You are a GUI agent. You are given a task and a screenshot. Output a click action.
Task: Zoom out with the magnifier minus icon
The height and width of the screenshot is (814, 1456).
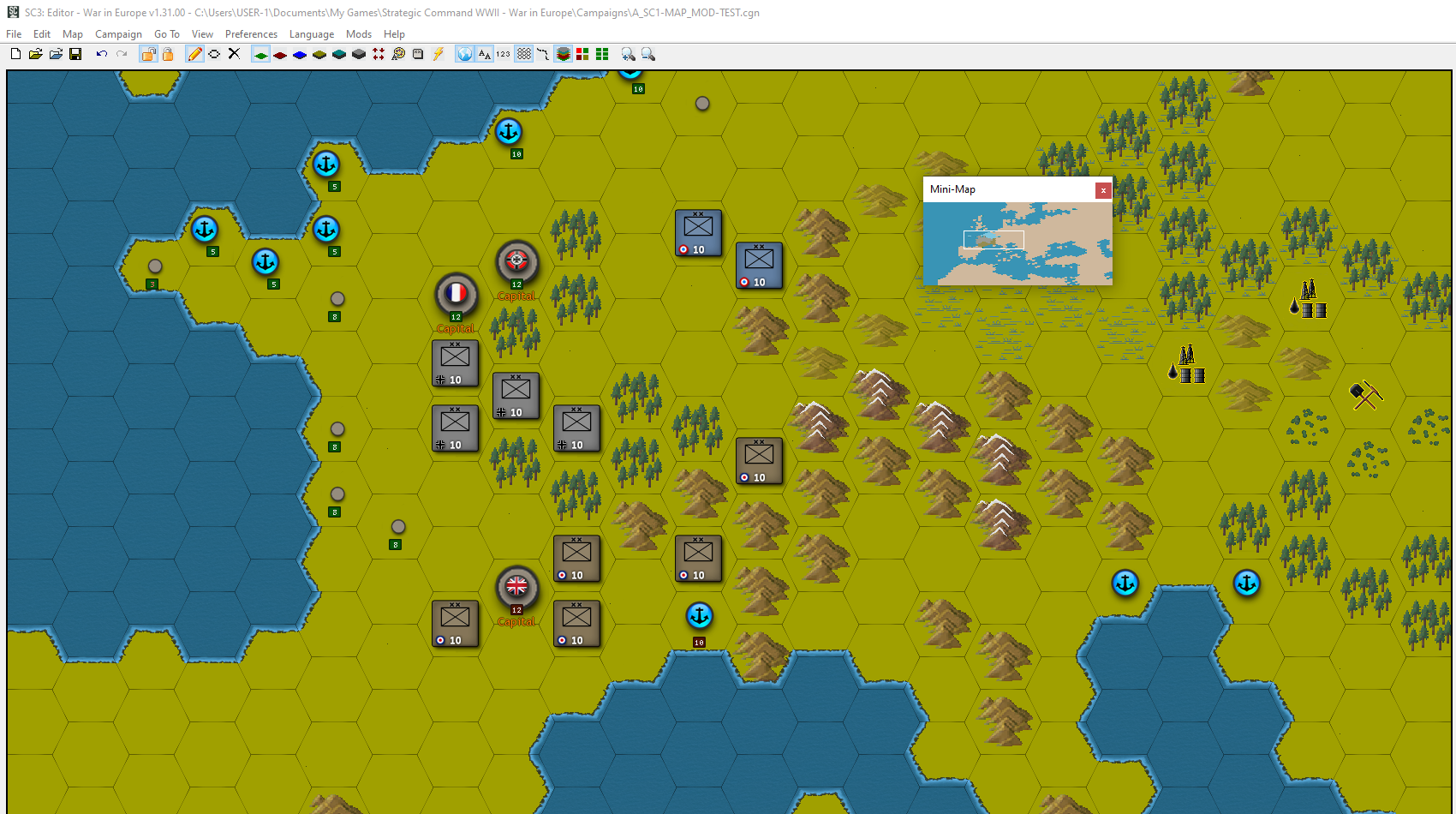tap(648, 54)
